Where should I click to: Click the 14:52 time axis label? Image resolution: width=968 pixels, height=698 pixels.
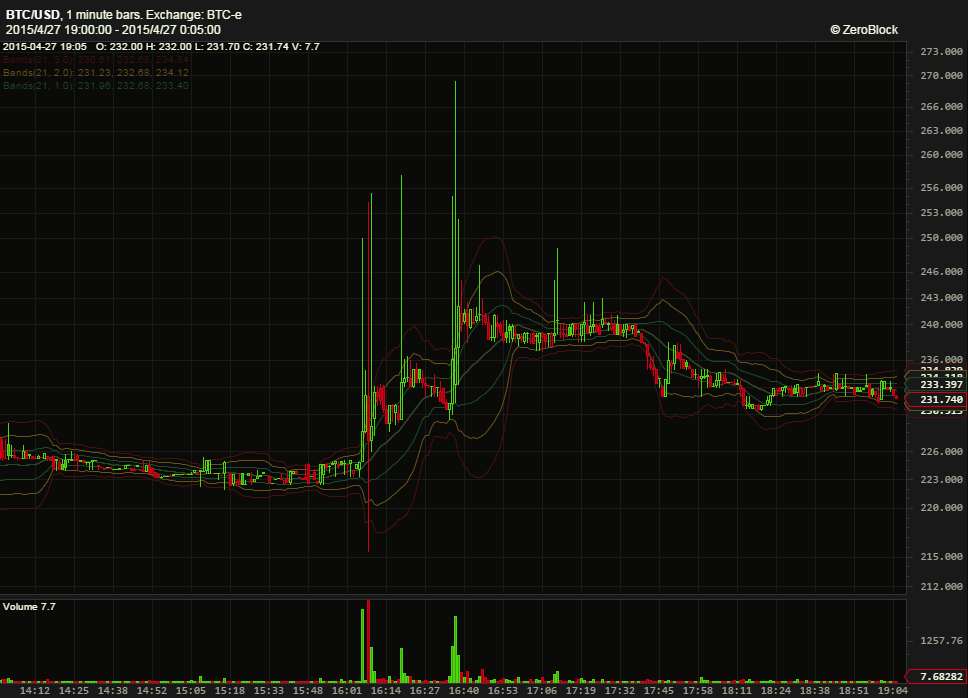coord(152,691)
